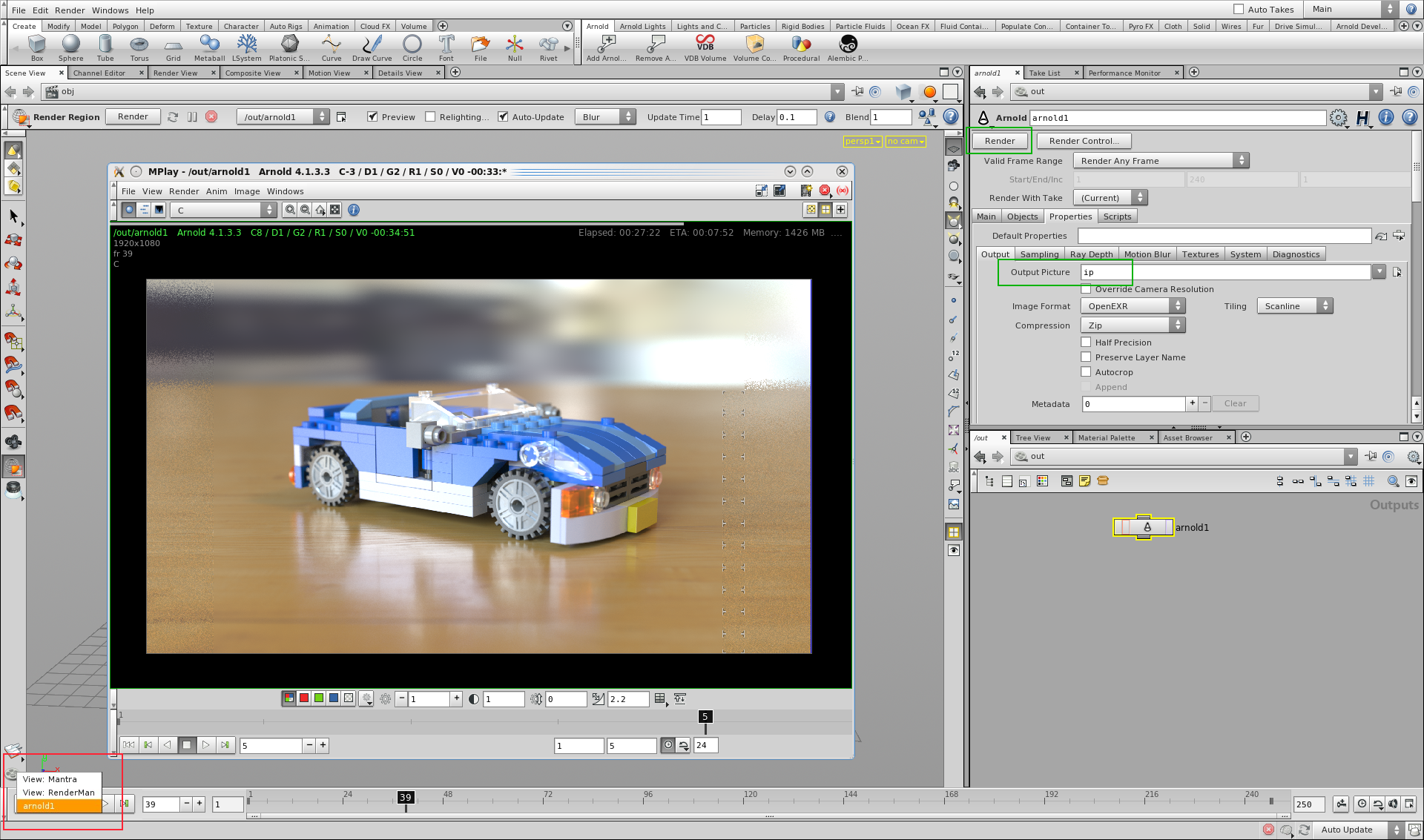
Task: Click the Render Control button
Action: [1083, 141]
